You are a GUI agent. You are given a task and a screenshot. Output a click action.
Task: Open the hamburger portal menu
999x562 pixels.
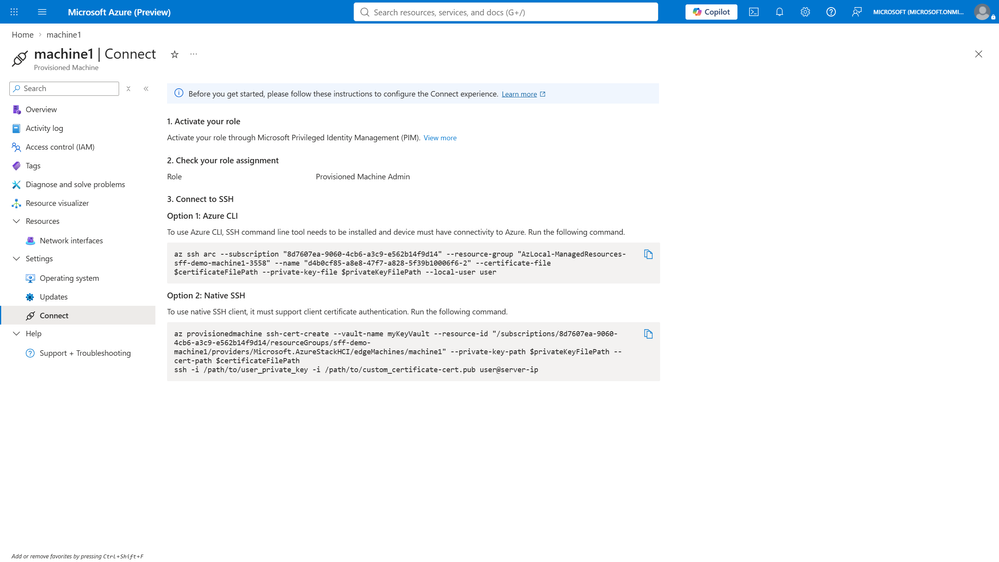[42, 12]
